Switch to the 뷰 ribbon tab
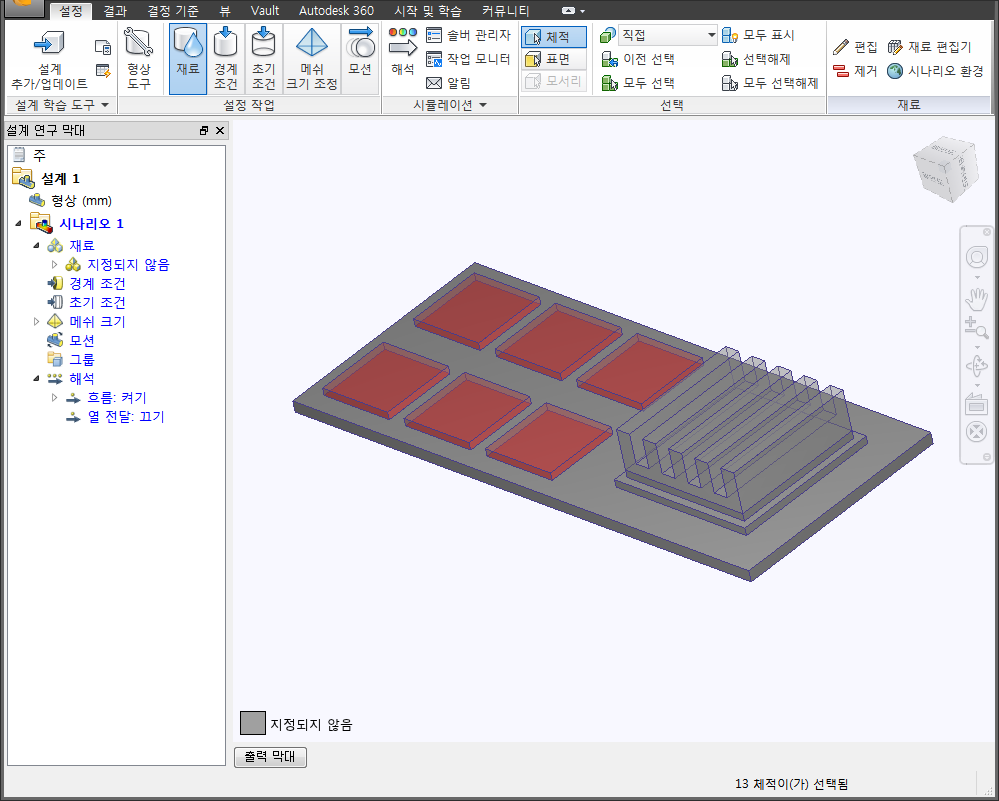 pos(225,11)
